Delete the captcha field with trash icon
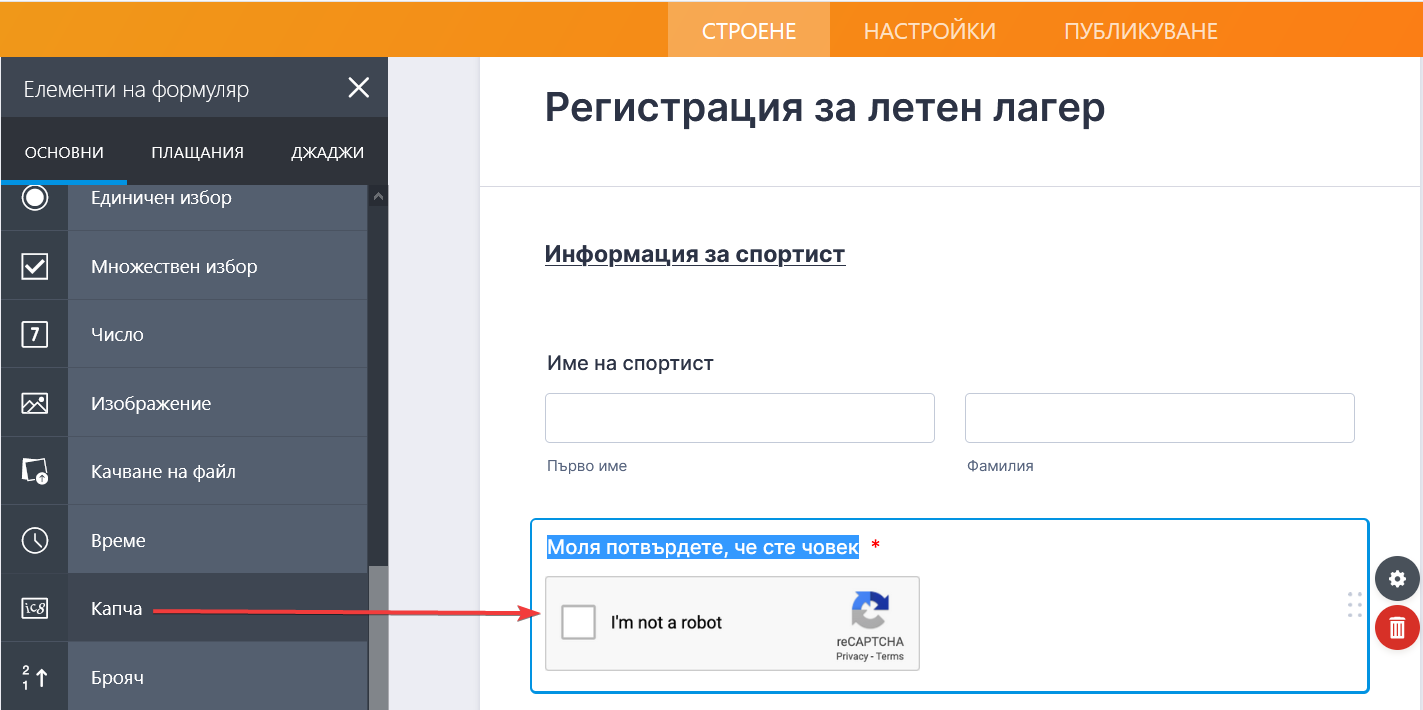The height and width of the screenshot is (710, 1423). click(x=1397, y=627)
